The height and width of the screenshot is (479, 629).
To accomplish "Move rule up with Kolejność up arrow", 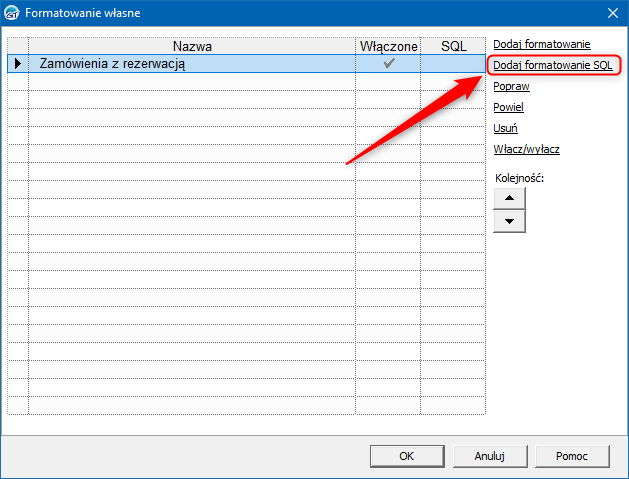I will (509, 198).
